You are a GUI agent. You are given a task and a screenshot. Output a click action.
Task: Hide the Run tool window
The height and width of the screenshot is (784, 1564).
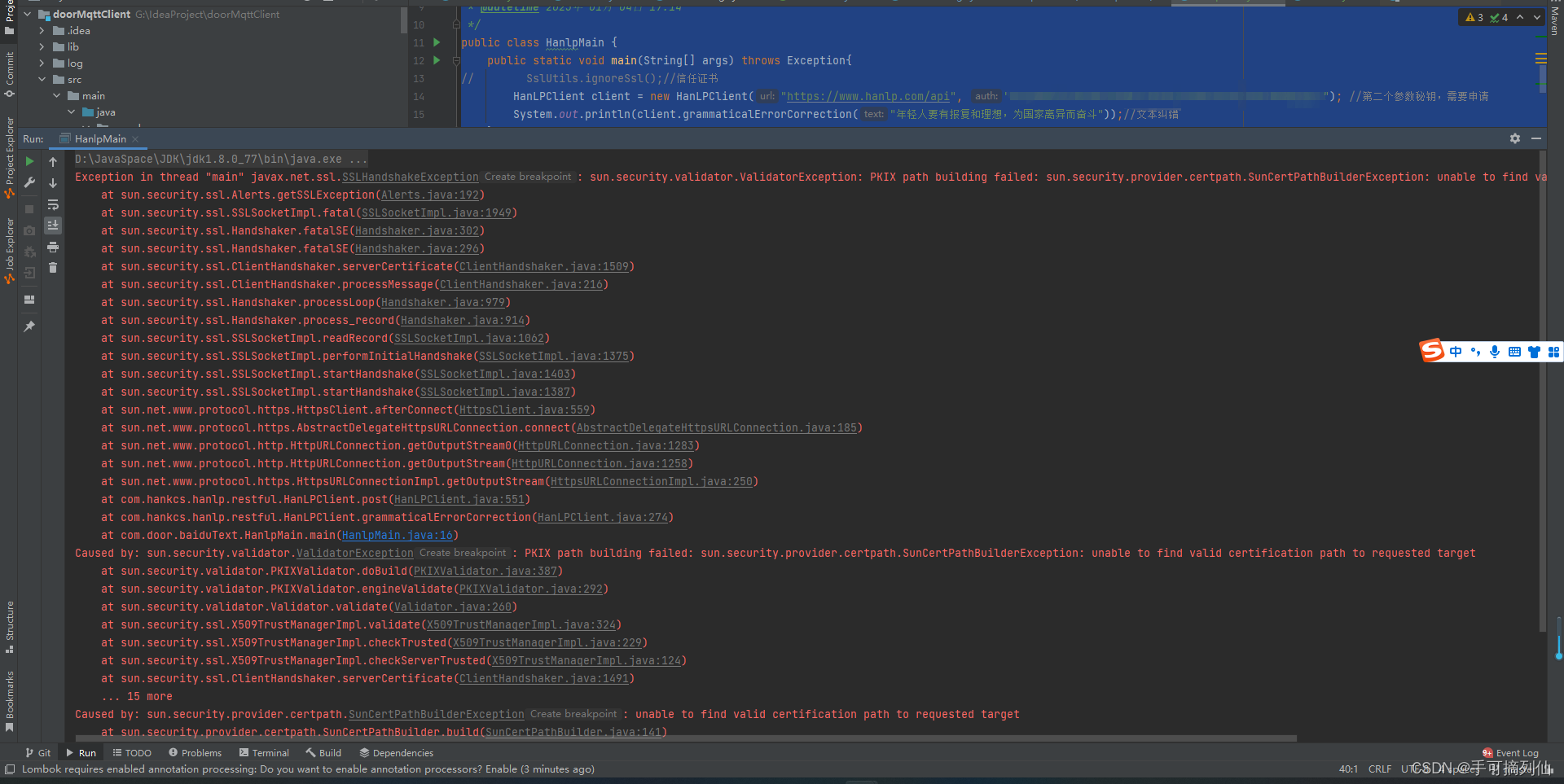click(x=1536, y=139)
